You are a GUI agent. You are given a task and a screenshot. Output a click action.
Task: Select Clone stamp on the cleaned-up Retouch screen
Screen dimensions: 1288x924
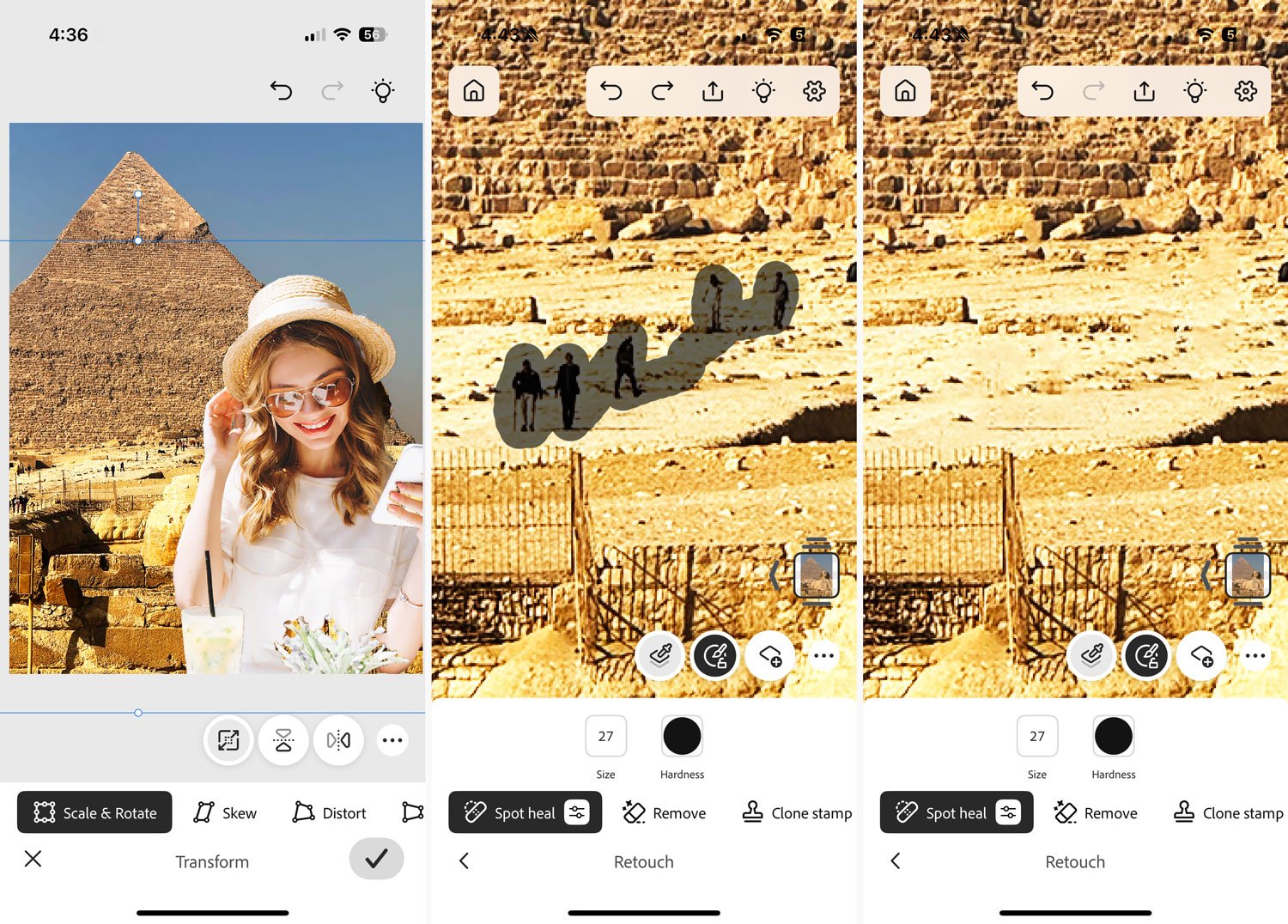pyautogui.click(x=1228, y=813)
